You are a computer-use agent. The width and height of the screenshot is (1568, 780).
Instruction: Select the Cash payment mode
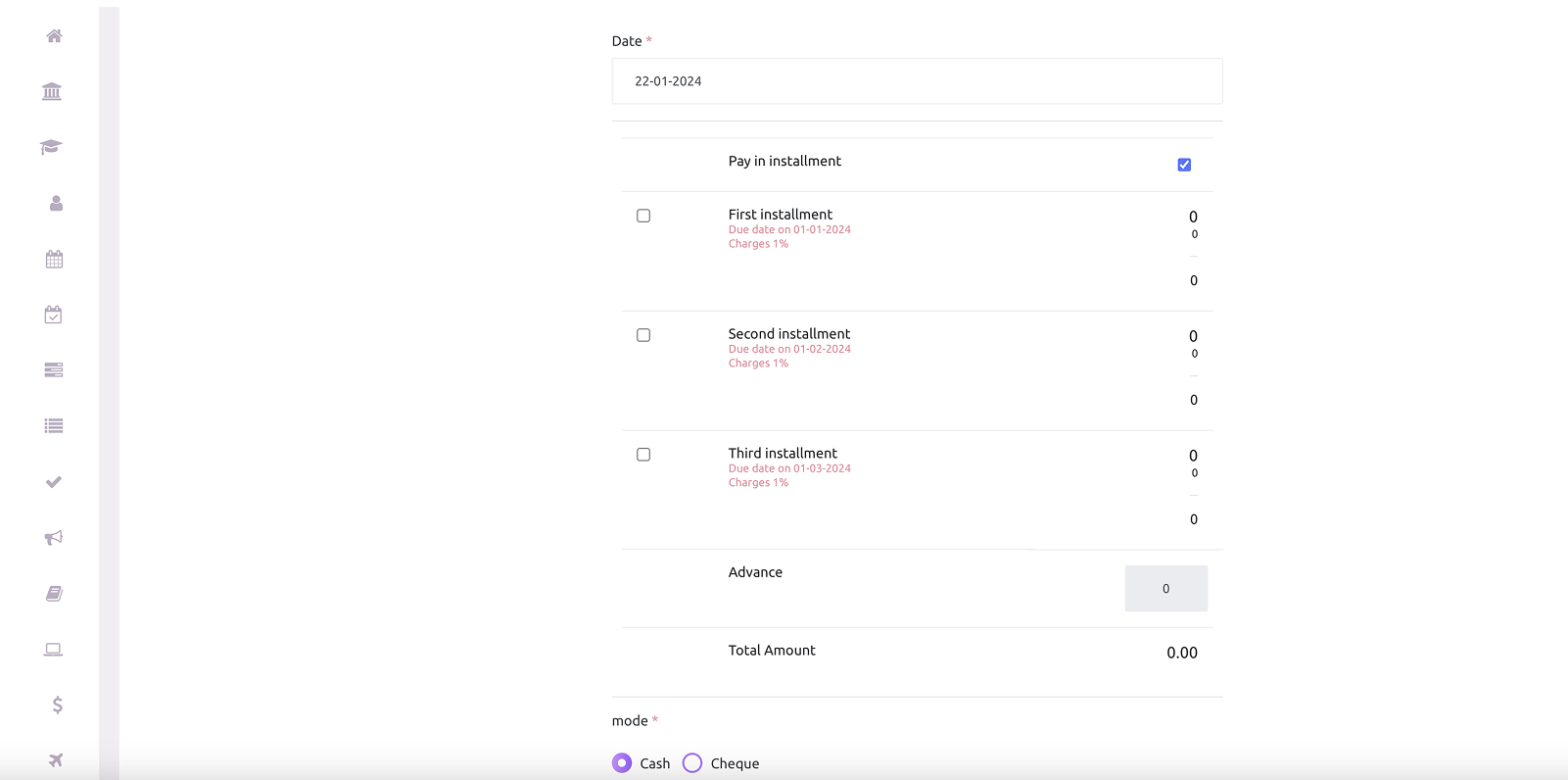pos(622,763)
